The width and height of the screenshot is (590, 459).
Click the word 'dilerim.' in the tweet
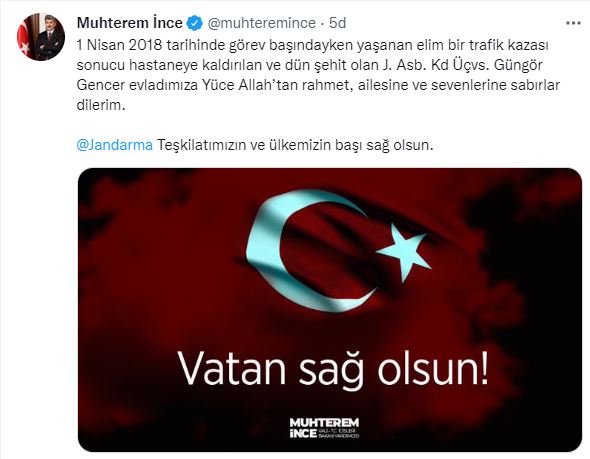pyautogui.click(x=100, y=105)
